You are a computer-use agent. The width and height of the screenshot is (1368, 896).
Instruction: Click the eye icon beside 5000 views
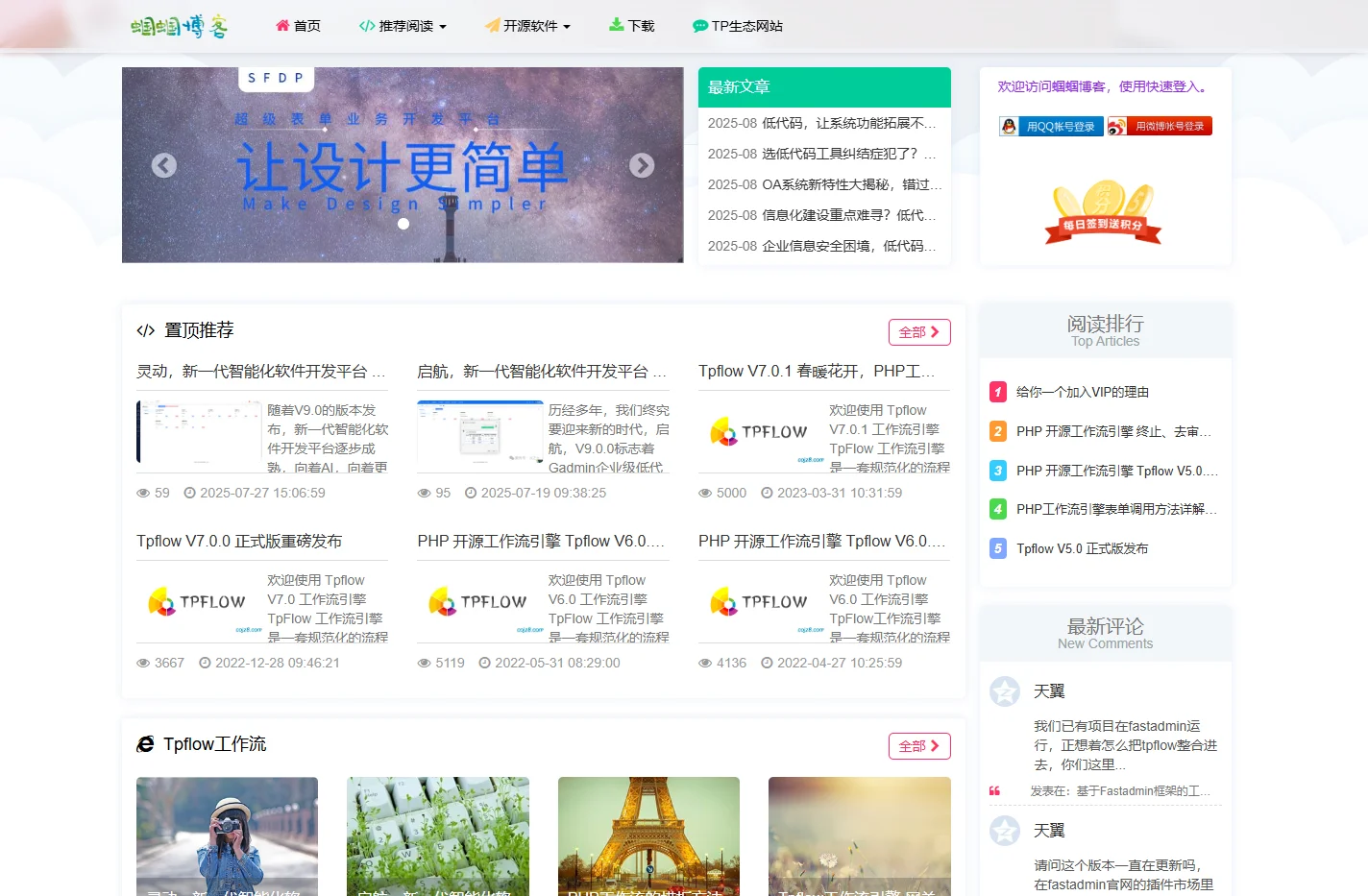(705, 493)
